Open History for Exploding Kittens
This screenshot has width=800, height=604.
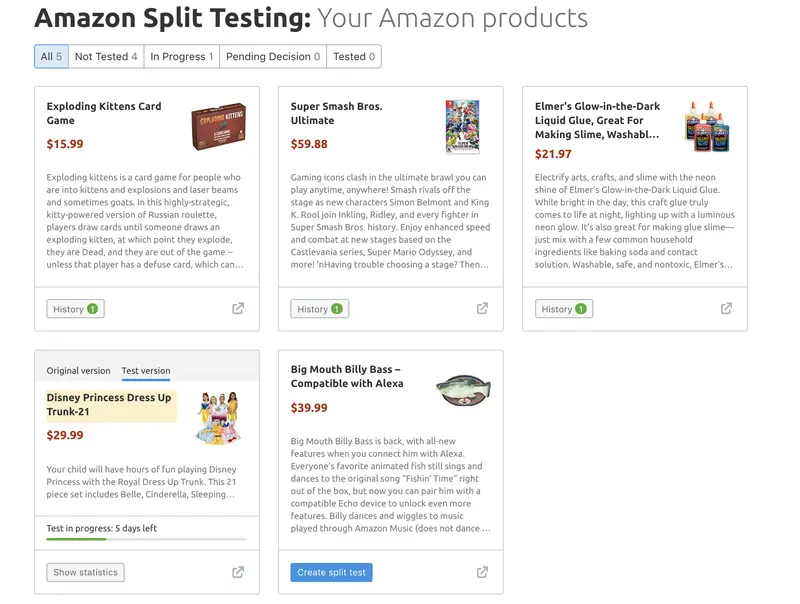tap(75, 309)
